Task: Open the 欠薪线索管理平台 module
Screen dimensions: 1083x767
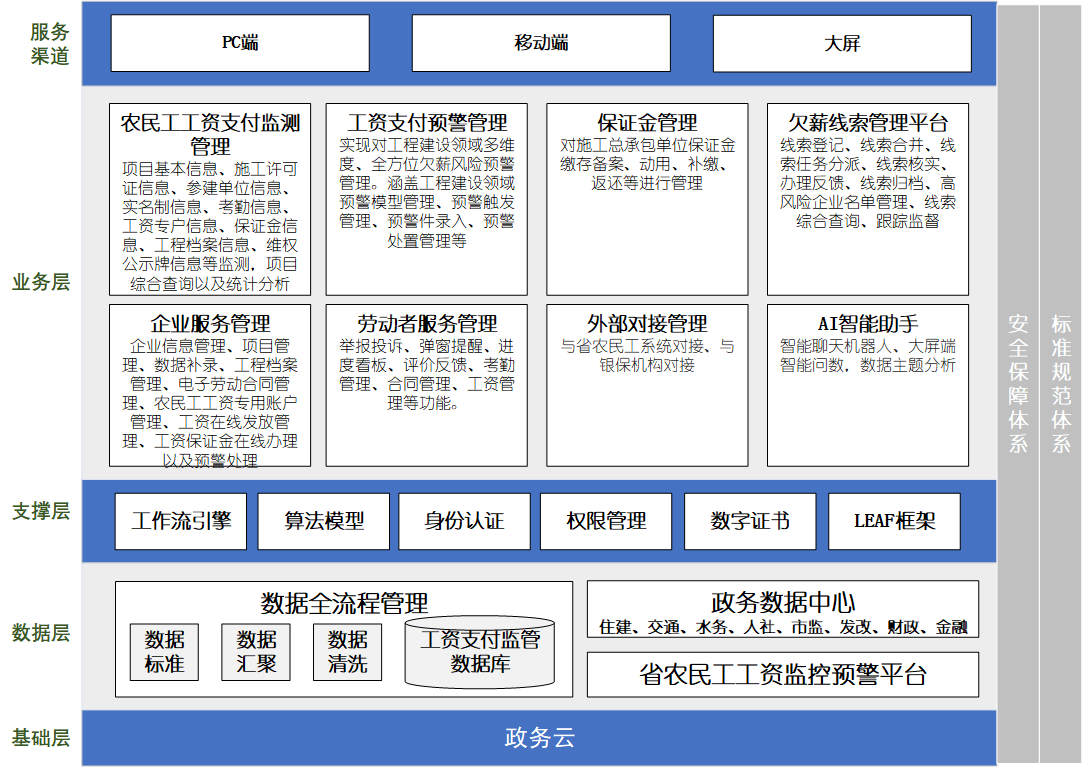Action: click(x=867, y=199)
